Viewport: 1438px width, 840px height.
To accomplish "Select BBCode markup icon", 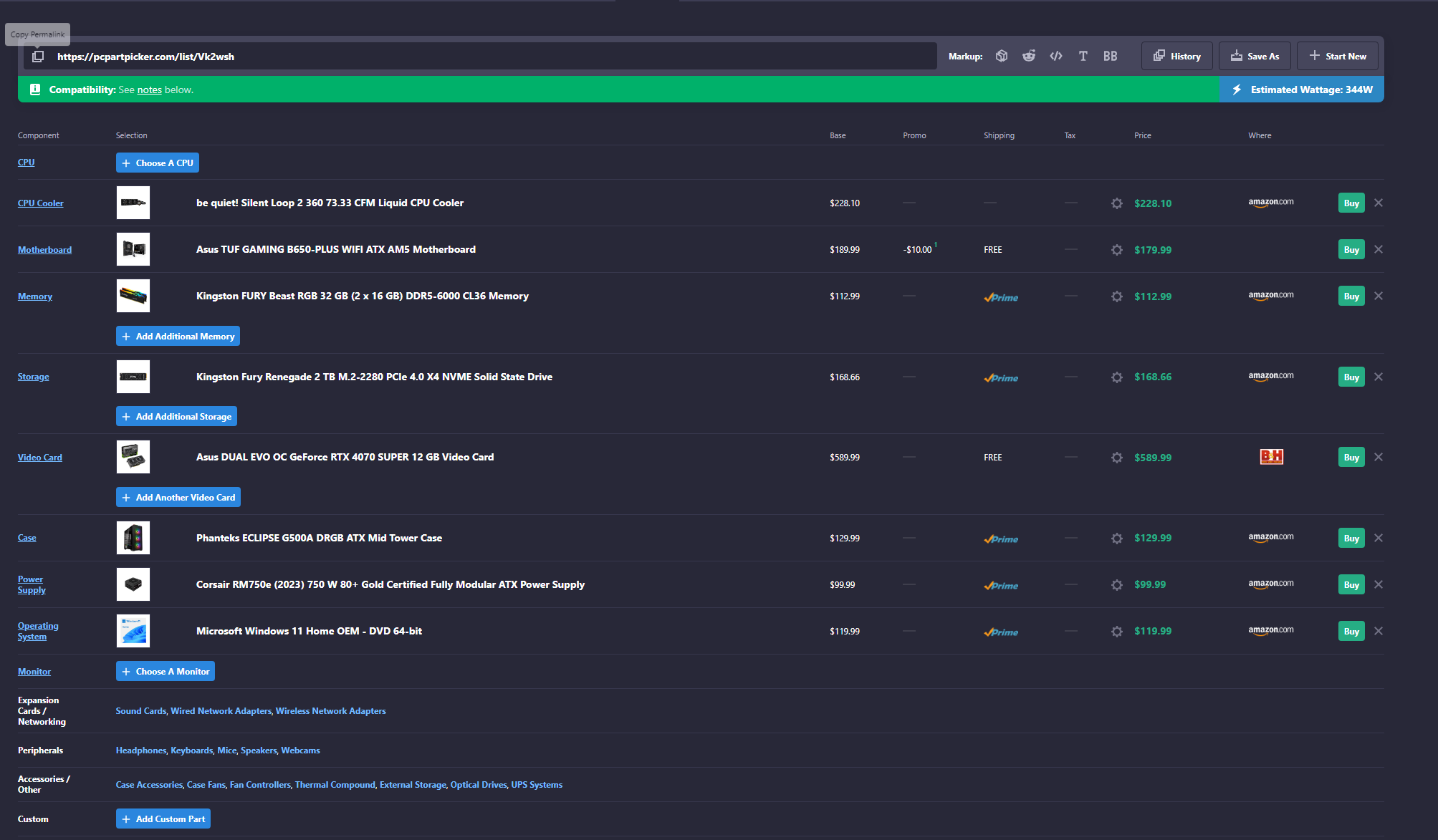I will (x=1110, y=56).
